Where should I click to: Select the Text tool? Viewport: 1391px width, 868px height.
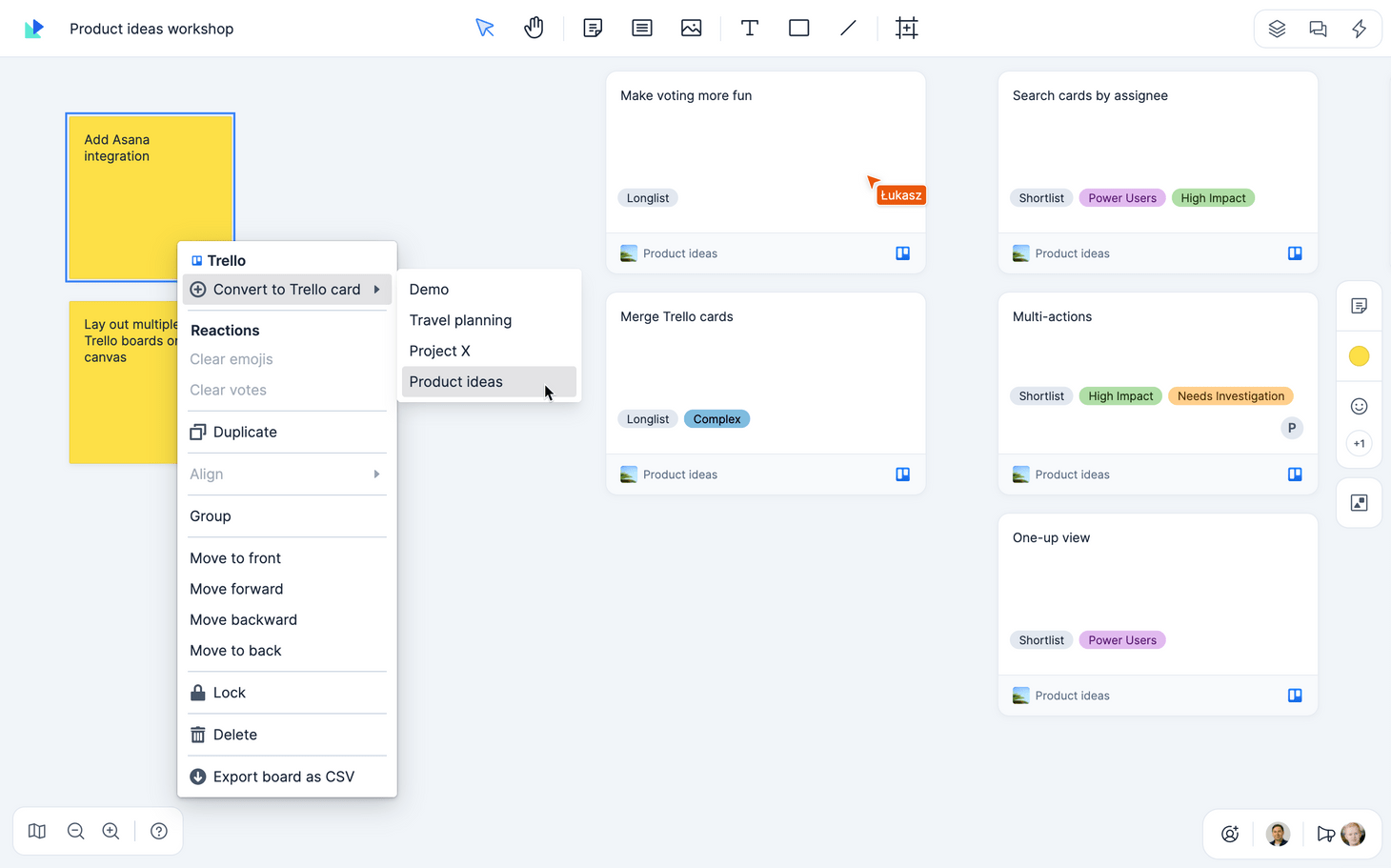coord(750,28)
